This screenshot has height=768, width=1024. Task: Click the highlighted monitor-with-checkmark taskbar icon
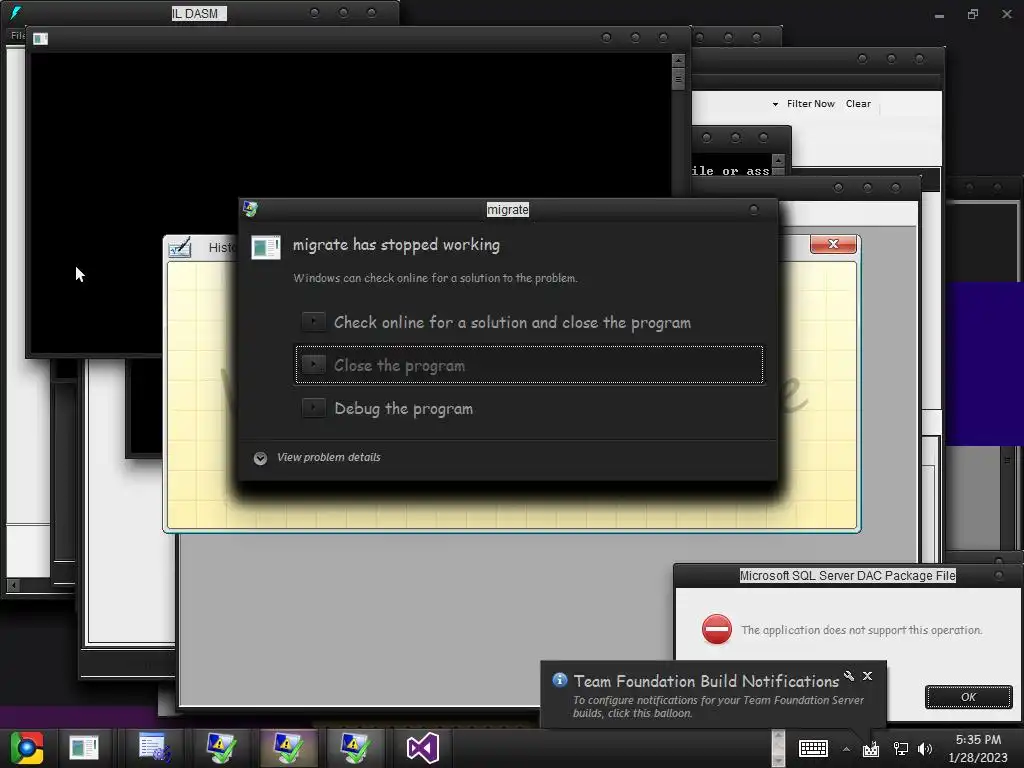(x=289, y=748)
